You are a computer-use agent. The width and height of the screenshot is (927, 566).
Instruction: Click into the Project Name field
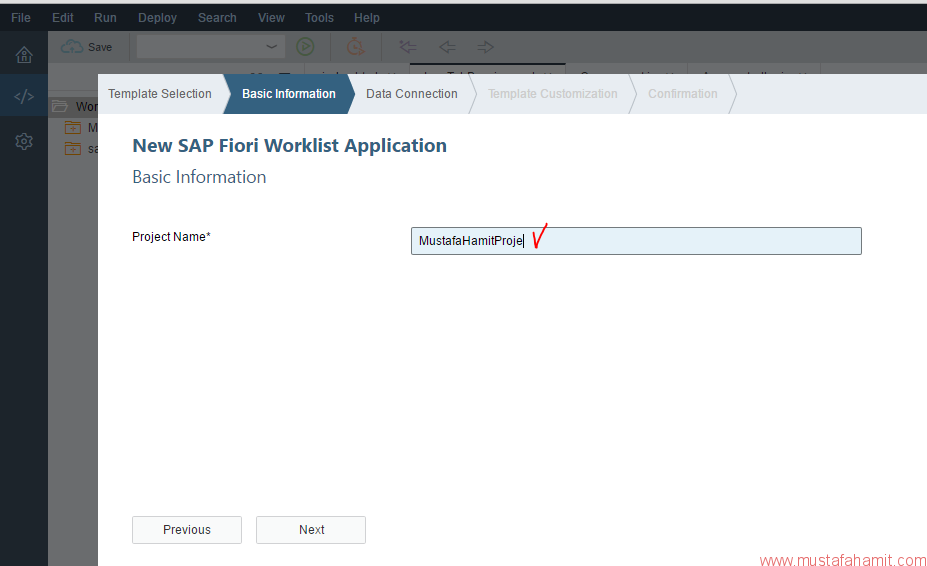tap(636, 241)
